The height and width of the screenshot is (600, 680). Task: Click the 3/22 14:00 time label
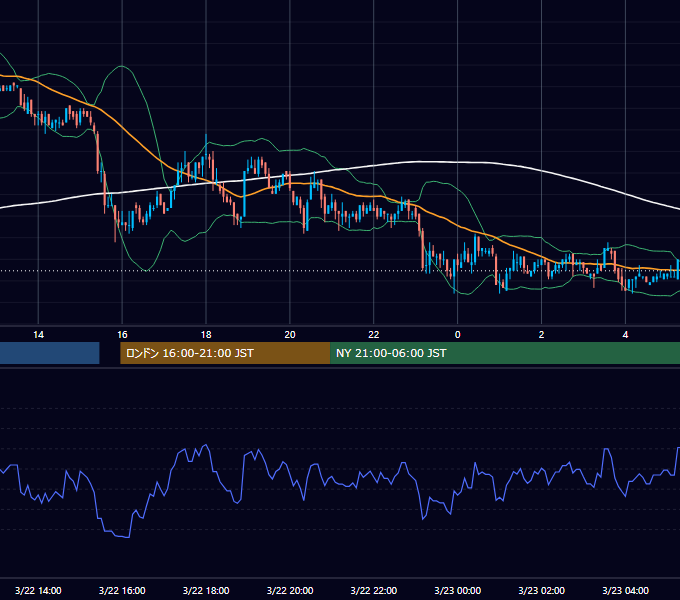38,590
